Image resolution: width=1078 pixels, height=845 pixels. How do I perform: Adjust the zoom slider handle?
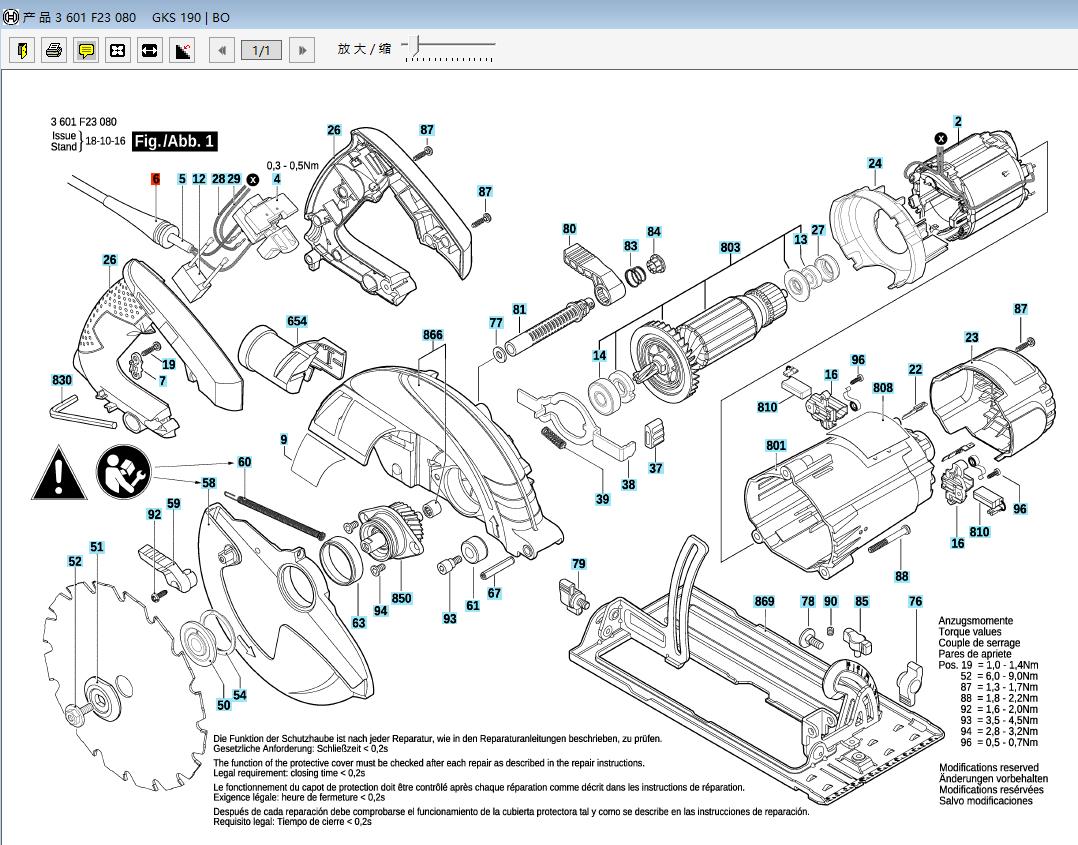click(414, 46)
